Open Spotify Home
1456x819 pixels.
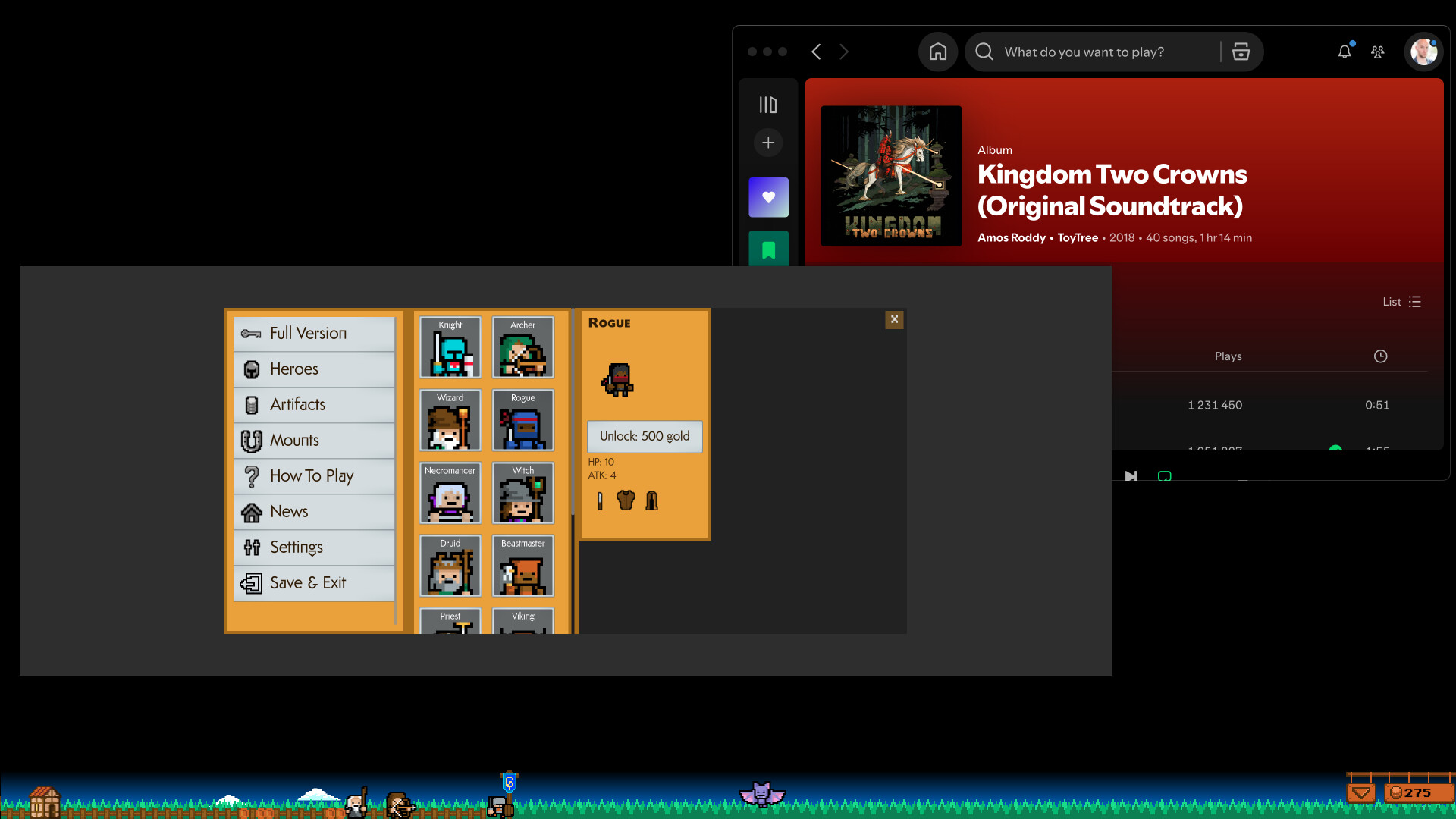[x=937, y=52]
